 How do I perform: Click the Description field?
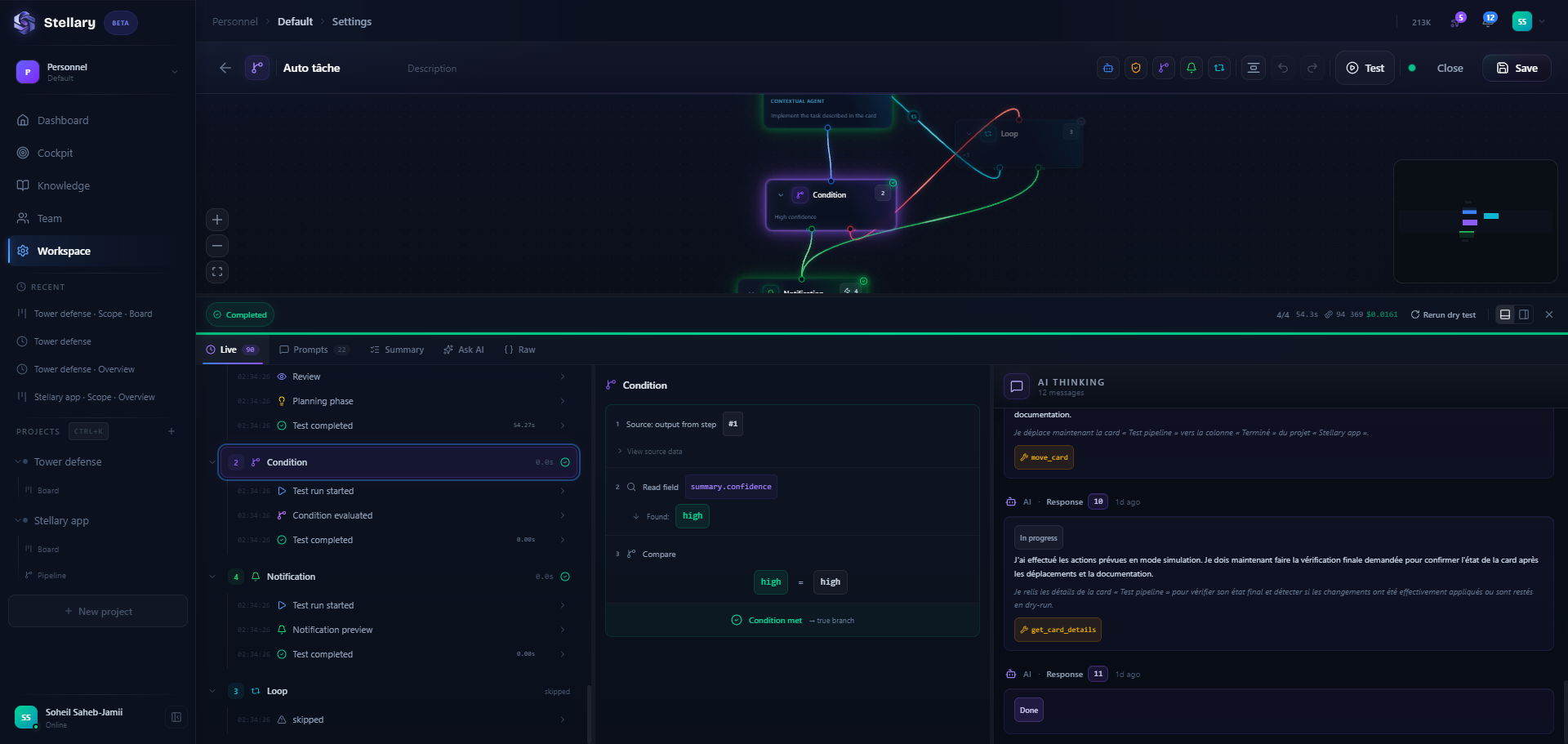coord(432,69)
